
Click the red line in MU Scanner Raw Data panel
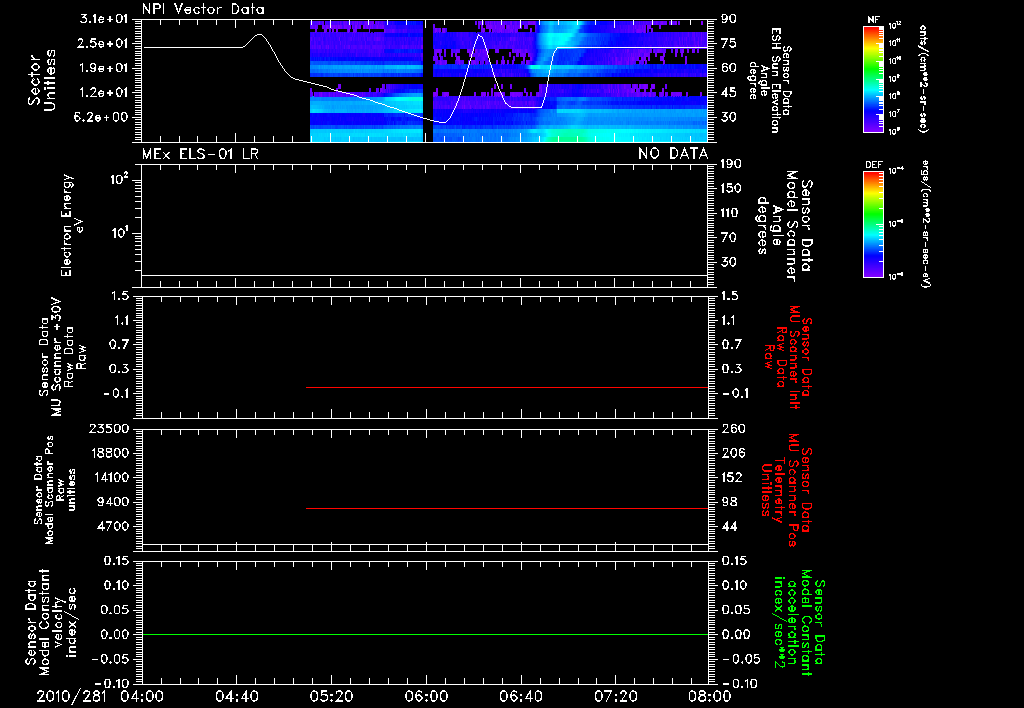pos(507,387)
